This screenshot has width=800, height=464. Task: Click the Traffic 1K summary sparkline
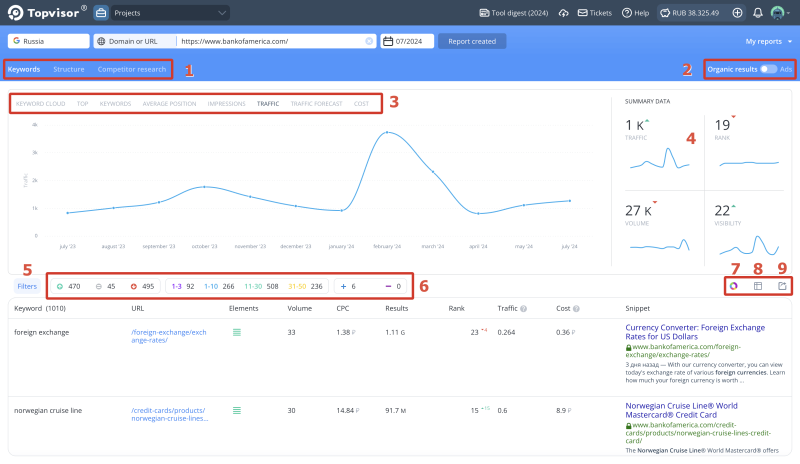click(660, 158)
